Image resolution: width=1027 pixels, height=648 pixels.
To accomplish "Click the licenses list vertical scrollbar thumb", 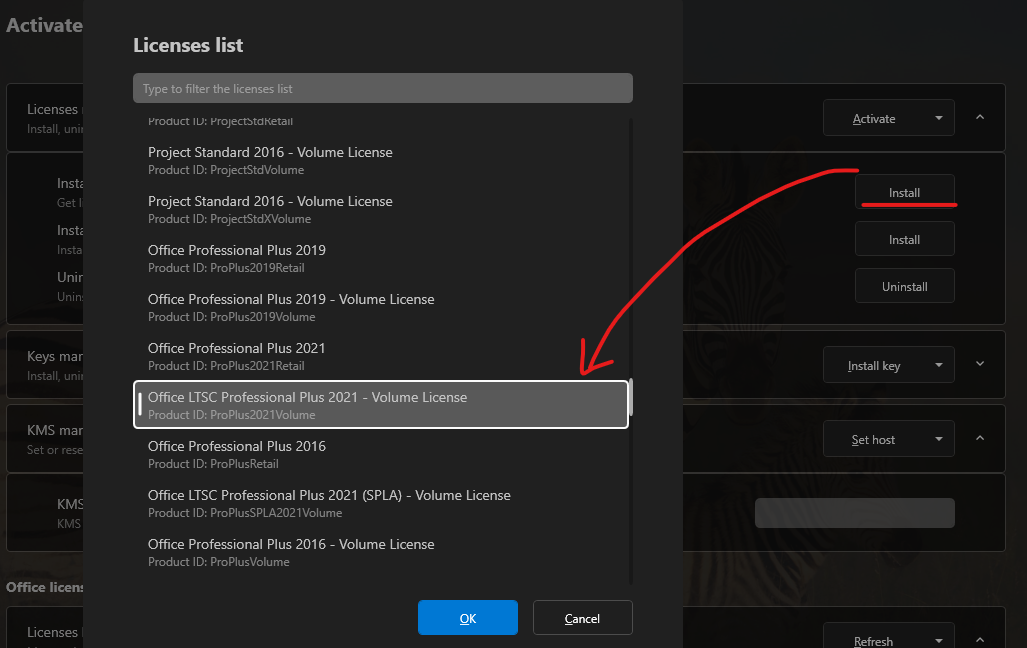I will pyautogui.click(x=630, y=397).
